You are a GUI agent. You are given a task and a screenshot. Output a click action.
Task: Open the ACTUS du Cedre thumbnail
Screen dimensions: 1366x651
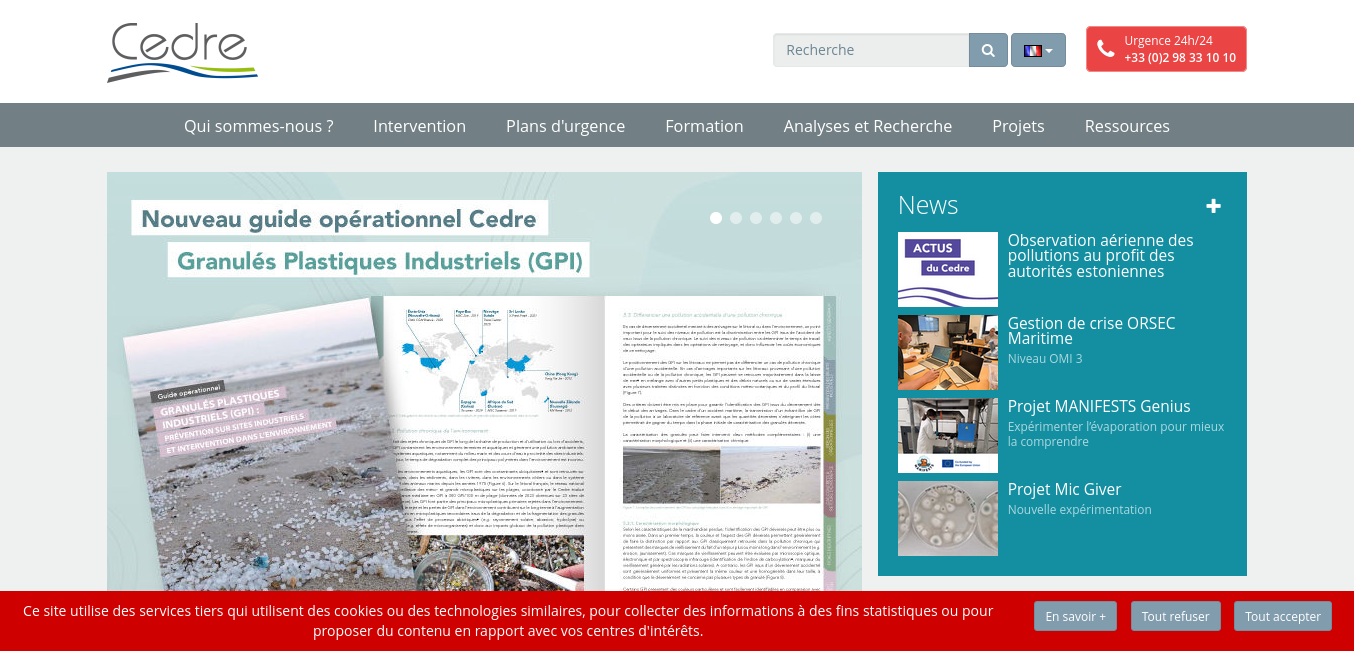pyautogui.click(x=948, y=269)
